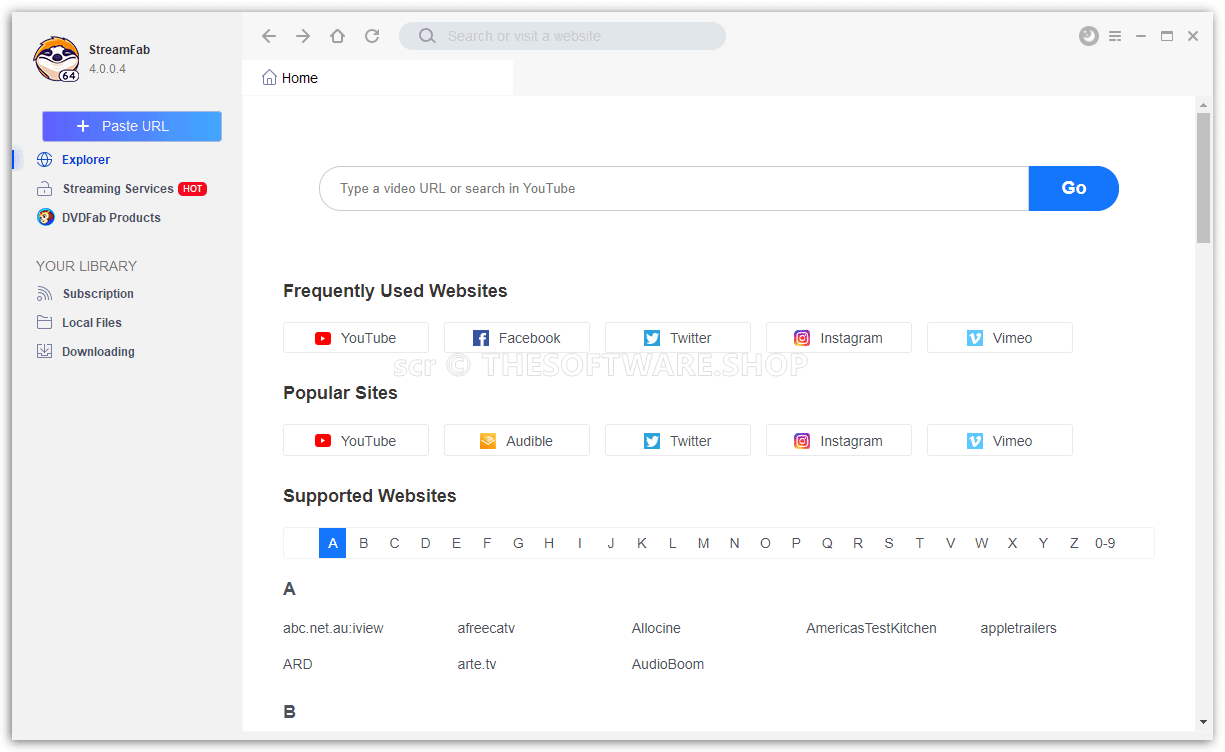
Task: Select the 0-9 alphabet filter
Action: [x=1105, y=543]
